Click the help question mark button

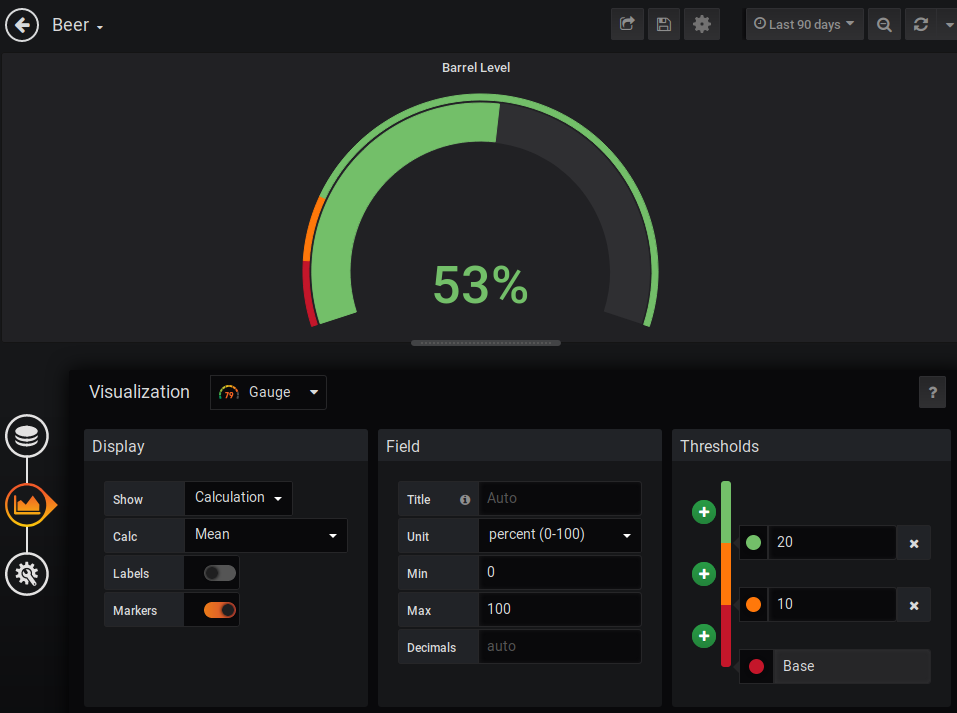(x=932, y=392)
